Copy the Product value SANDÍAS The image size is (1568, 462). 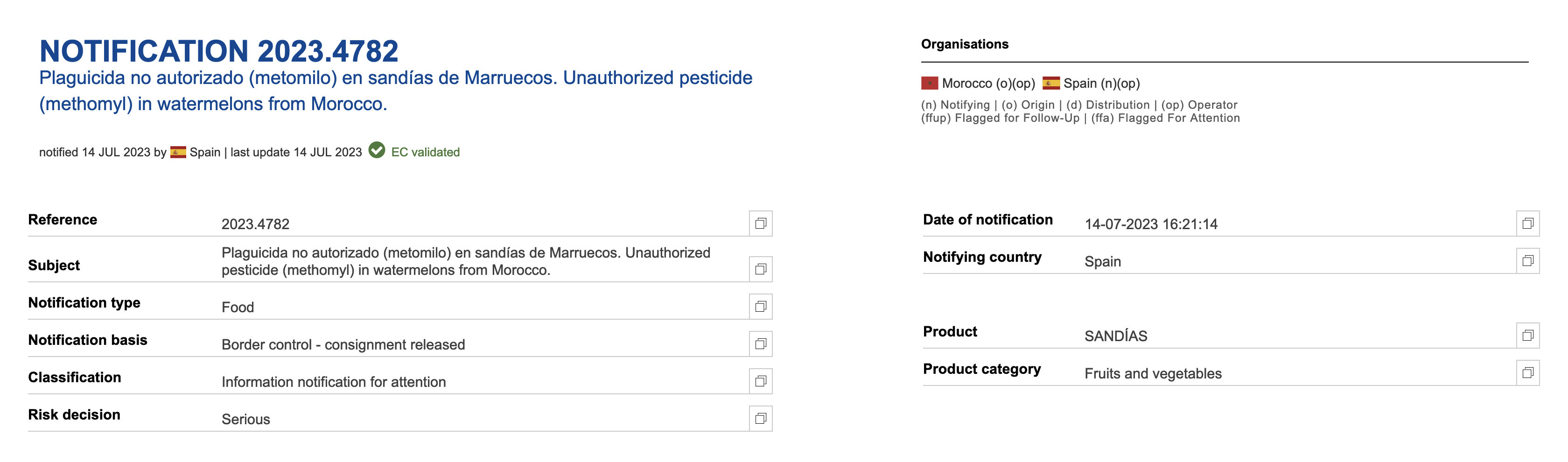tap(1527, 336)
